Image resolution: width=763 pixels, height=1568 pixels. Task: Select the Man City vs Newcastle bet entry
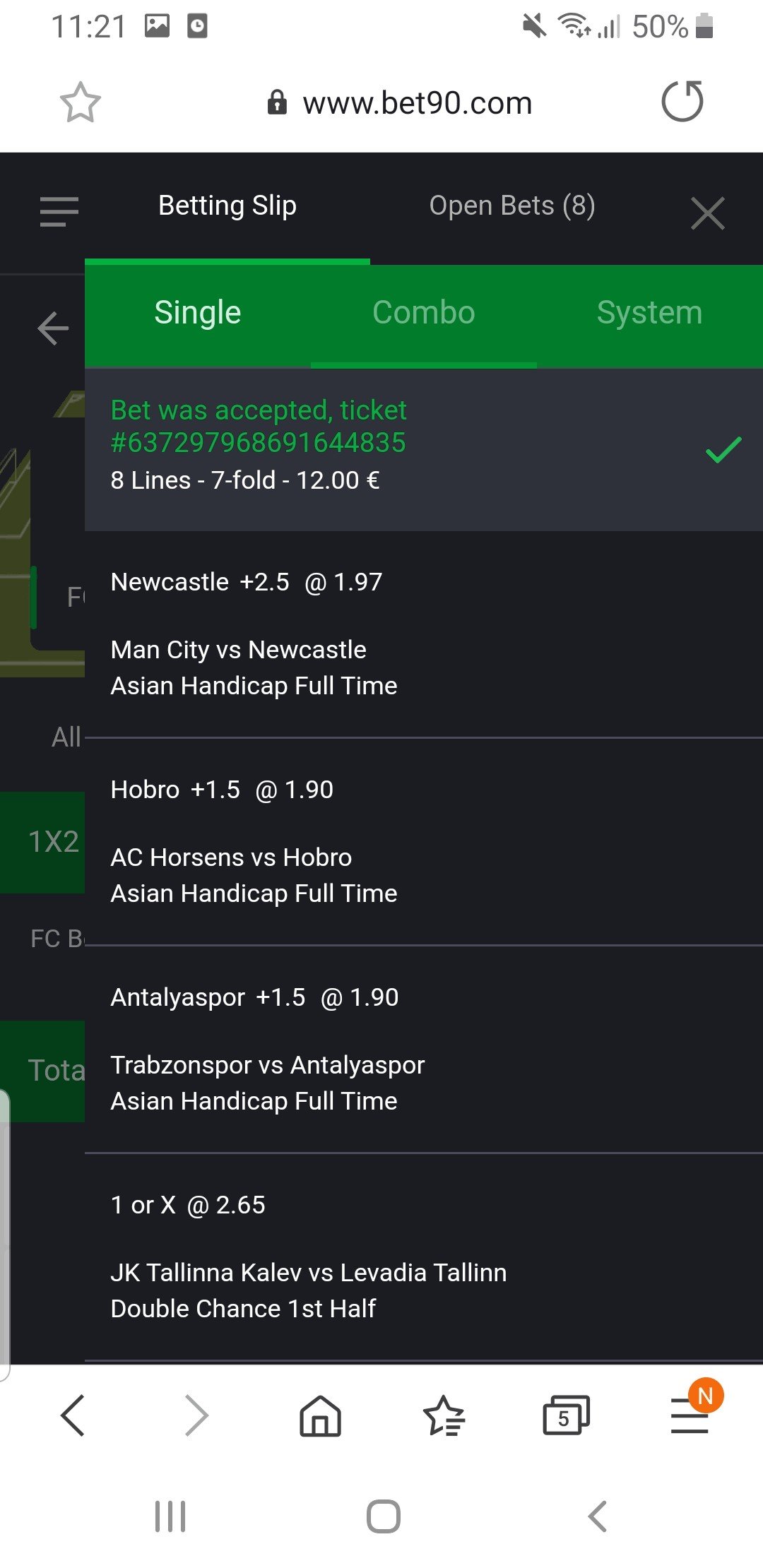point(424,634)
